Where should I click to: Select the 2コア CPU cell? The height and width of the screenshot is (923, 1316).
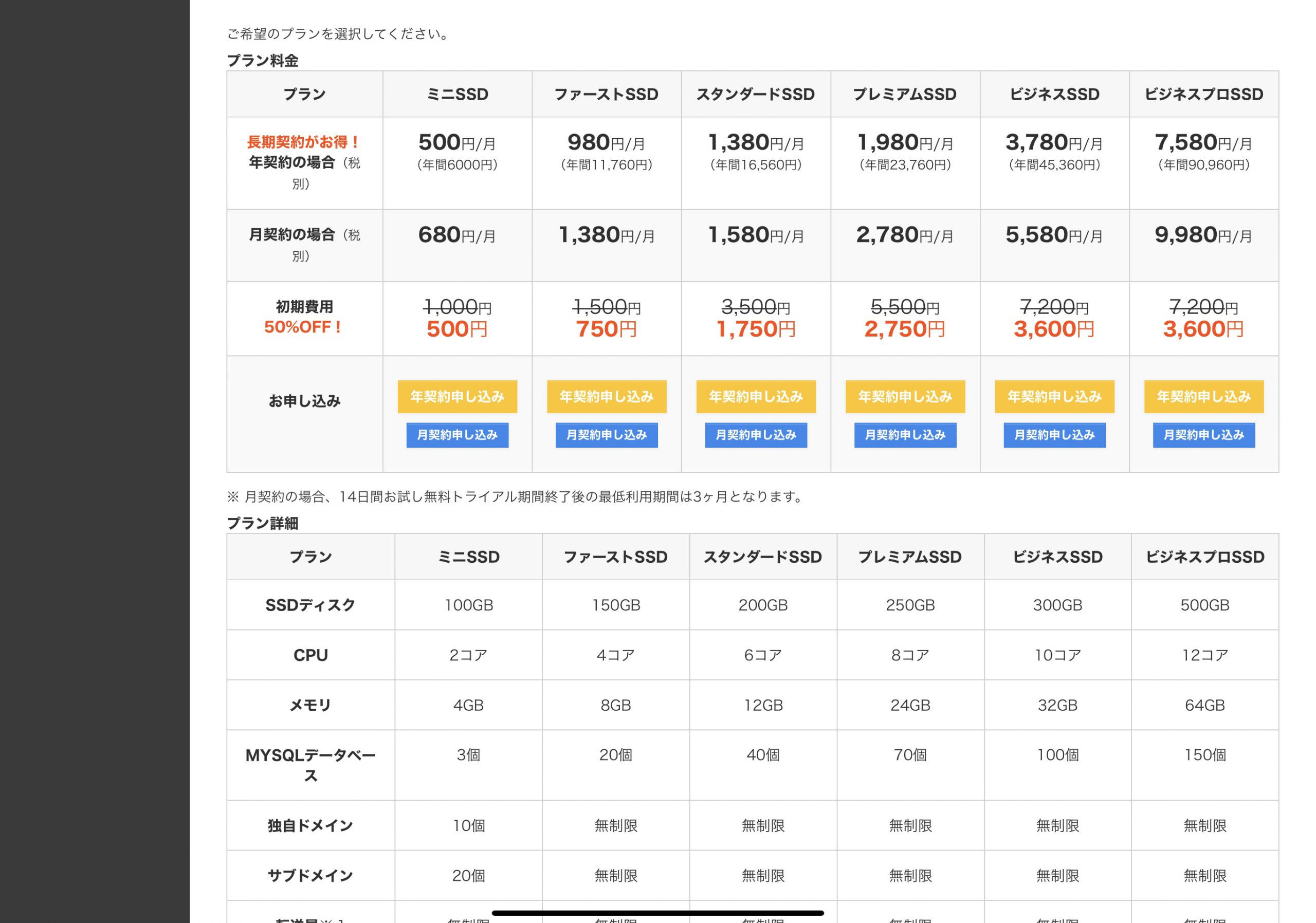[x=469, y=655]
